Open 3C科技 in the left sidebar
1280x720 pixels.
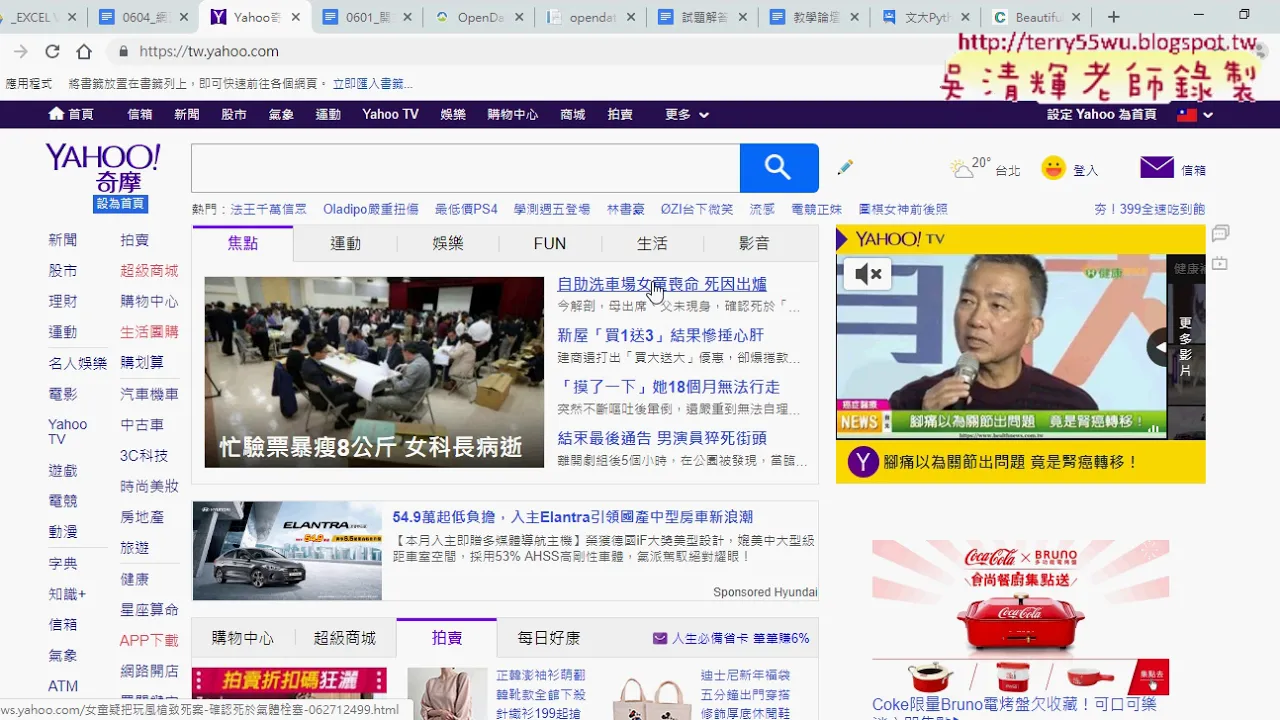144,455
